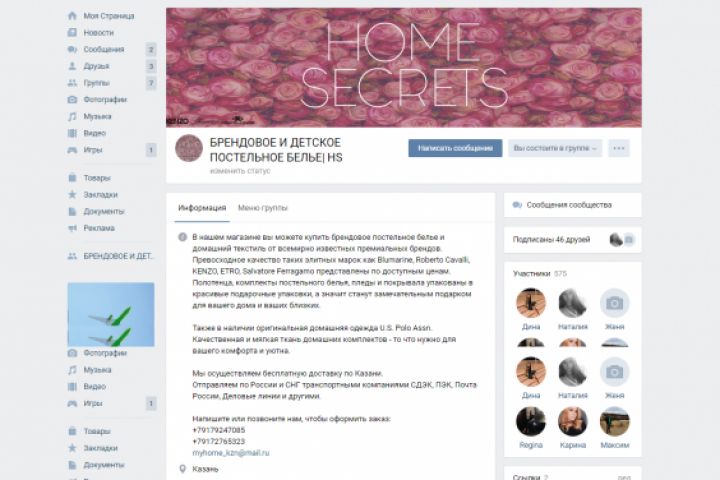Click Написать сообщение button
The width and height of the screenshot is (720, 480).
click(455, 148)
